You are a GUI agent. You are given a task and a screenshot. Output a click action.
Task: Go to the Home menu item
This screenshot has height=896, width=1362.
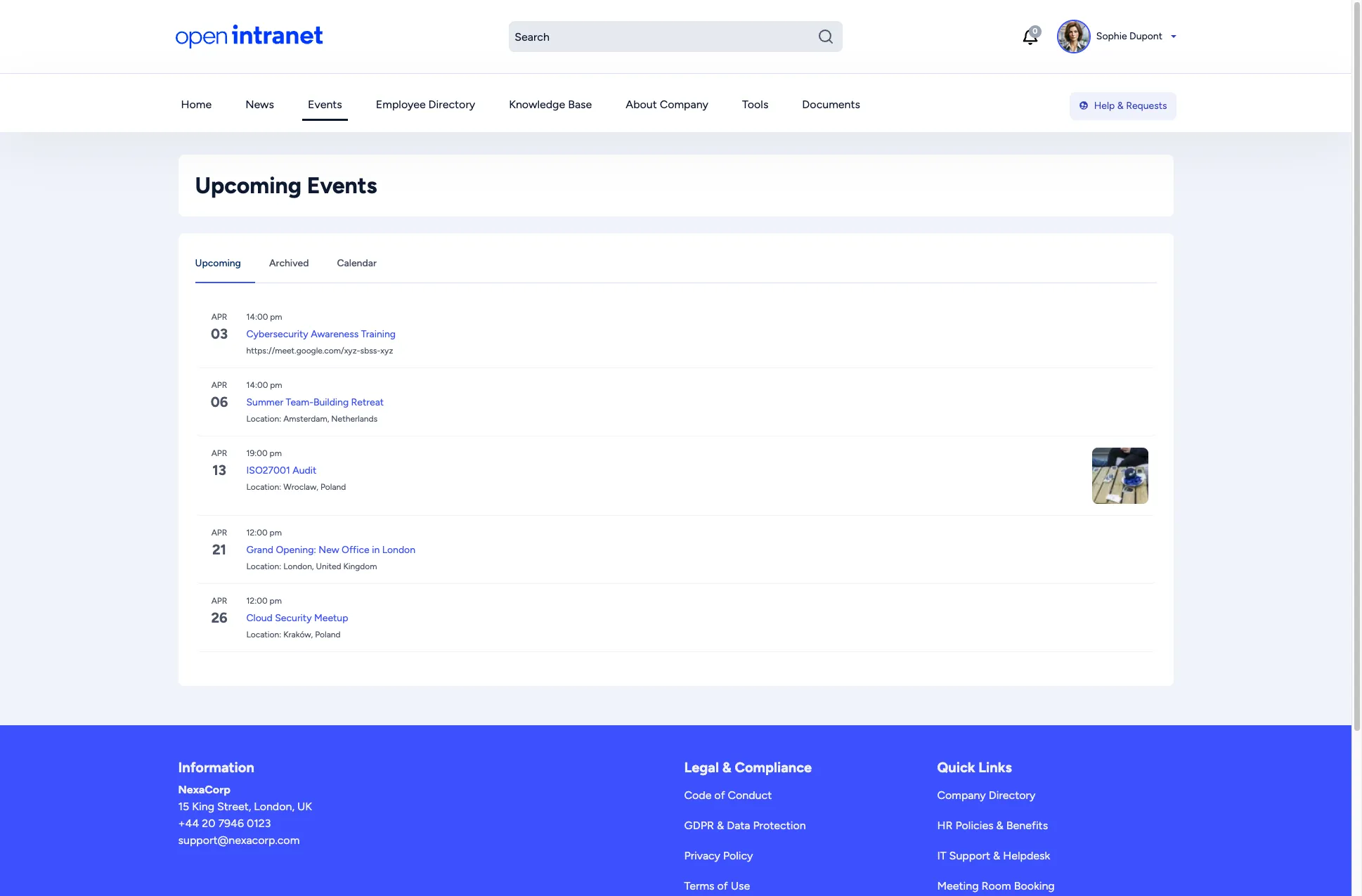tap(196, 105)
